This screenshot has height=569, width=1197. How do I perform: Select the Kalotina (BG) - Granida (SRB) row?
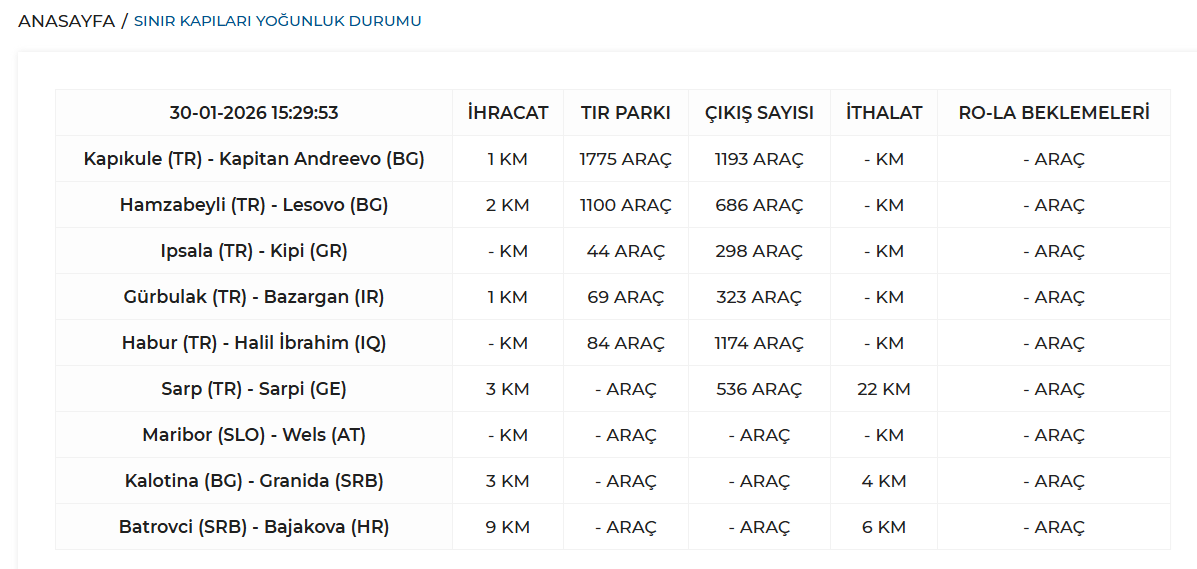click(x=254, y=481)
